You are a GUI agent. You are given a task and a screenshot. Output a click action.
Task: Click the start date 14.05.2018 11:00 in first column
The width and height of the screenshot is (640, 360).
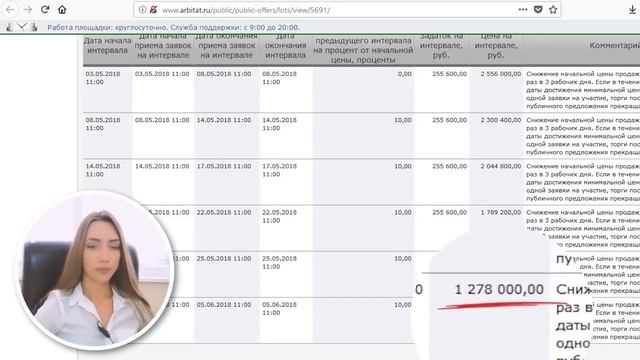click(x=103, y=170)
